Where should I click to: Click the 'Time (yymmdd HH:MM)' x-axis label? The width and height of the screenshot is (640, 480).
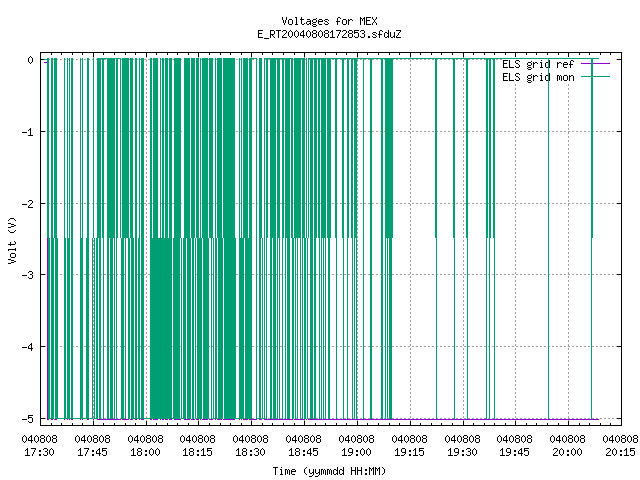(x=329, y=471)
